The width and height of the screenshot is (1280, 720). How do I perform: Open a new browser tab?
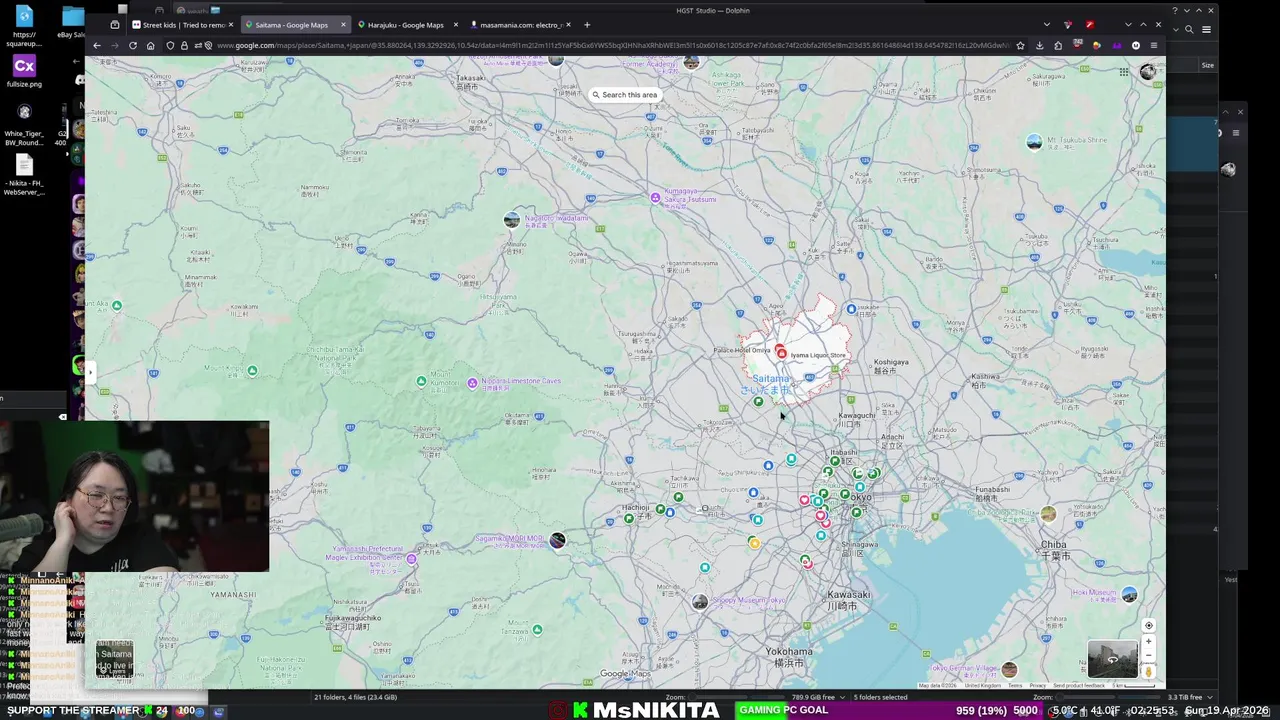(x=587, y=25)
